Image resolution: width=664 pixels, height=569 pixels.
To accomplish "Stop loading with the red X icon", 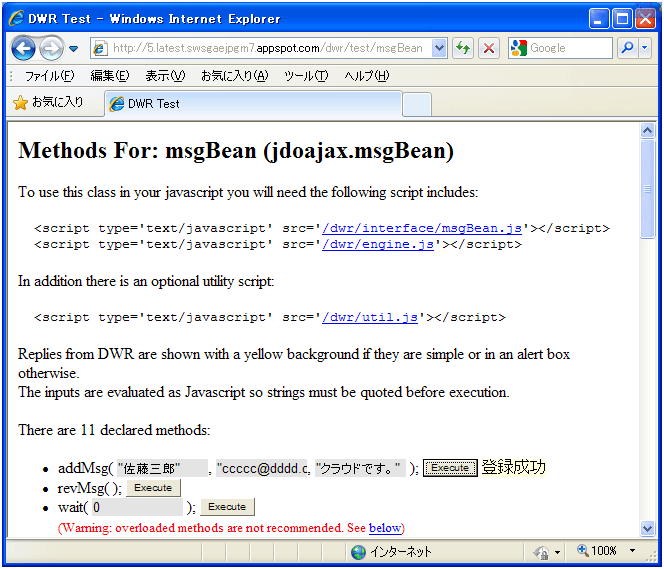I will click(489, 48).
